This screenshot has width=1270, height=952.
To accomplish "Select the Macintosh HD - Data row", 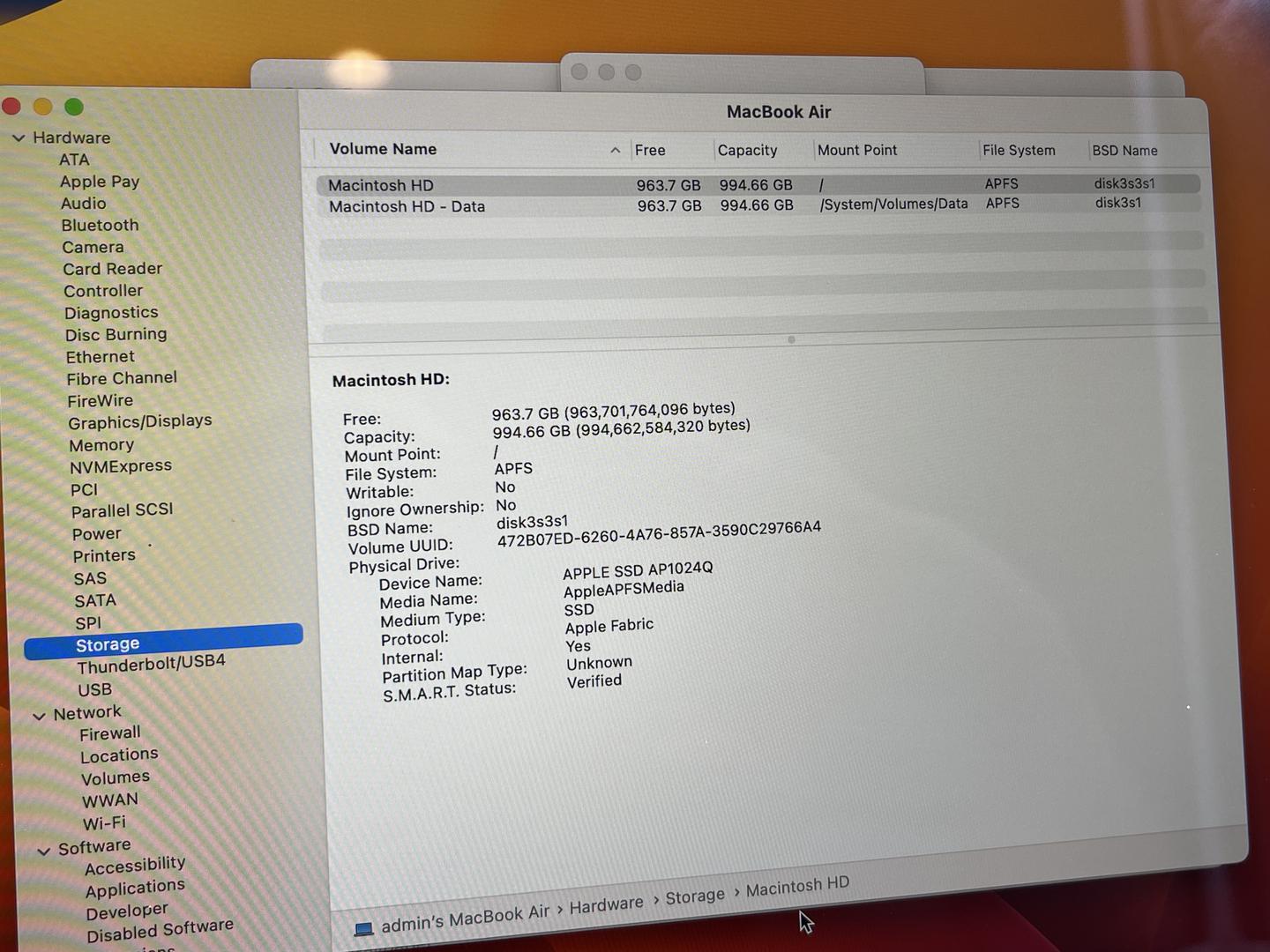I will point(758,205).
